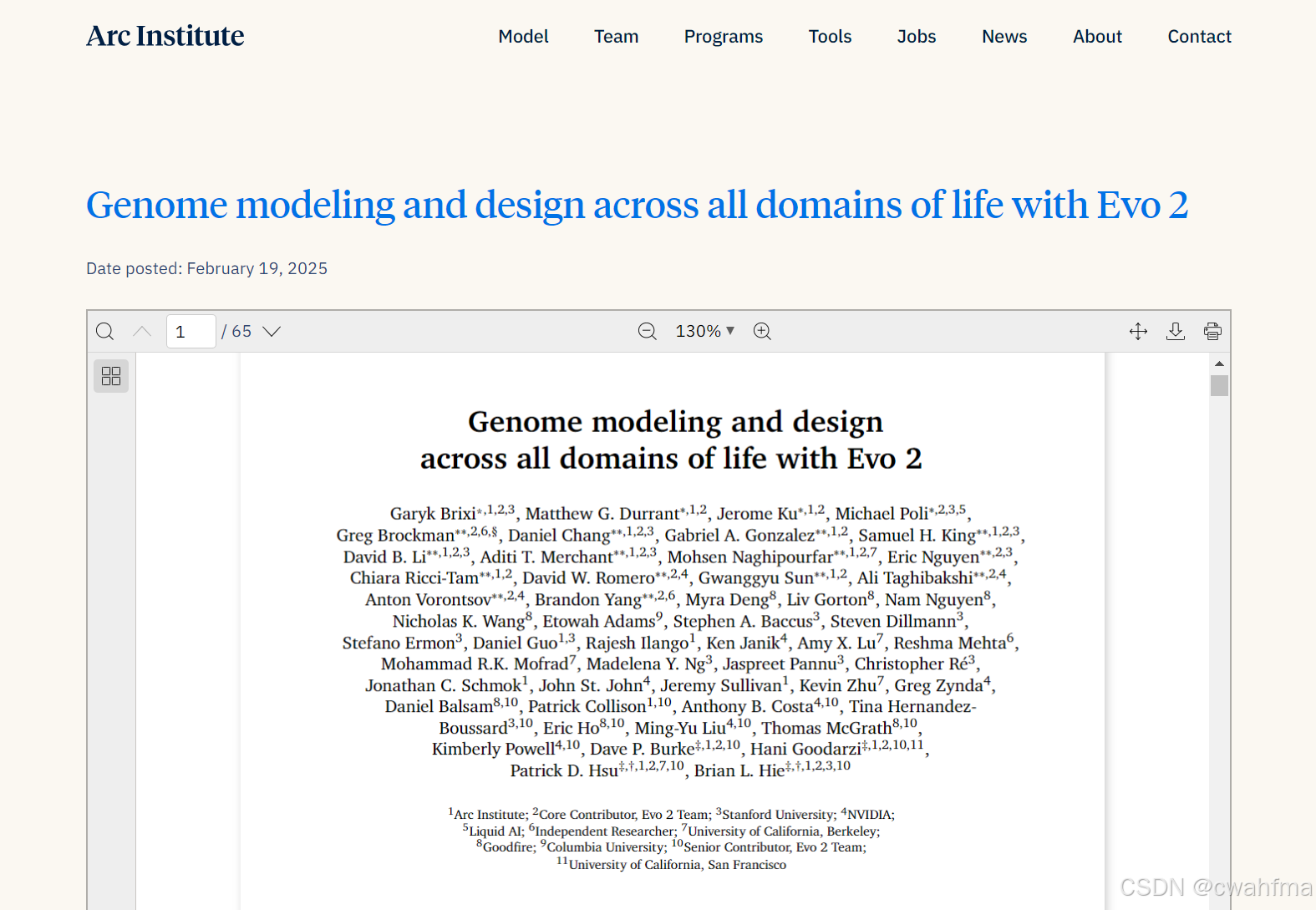1316x910 pixels.
Task: Click author name Brian L. Hie
Action: tap(739, 770)
